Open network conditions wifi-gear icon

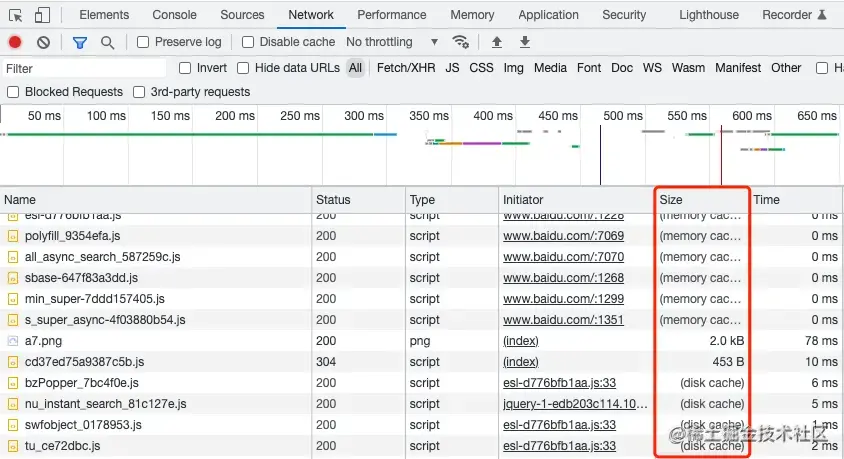pyautogui.click(x=460, y=41)
